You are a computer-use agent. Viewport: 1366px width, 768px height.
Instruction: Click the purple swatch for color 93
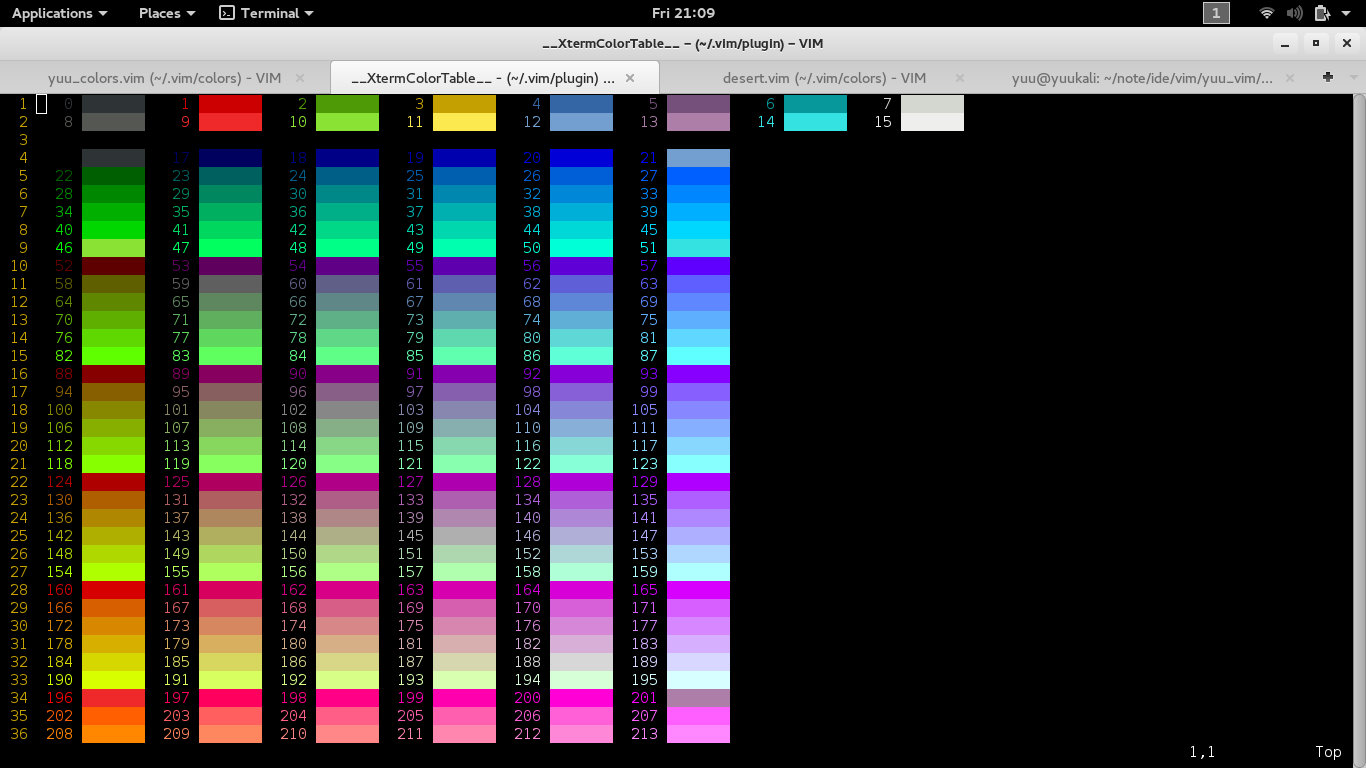tap(698, 374)
